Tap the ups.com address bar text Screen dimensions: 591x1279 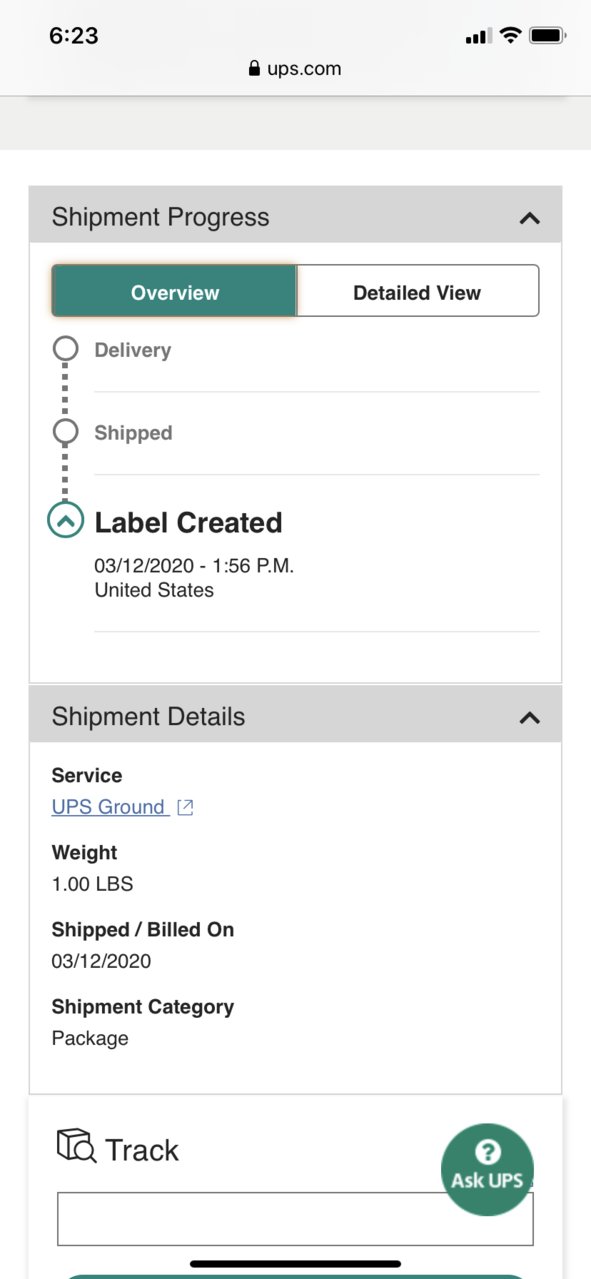[x=304, y=69]
